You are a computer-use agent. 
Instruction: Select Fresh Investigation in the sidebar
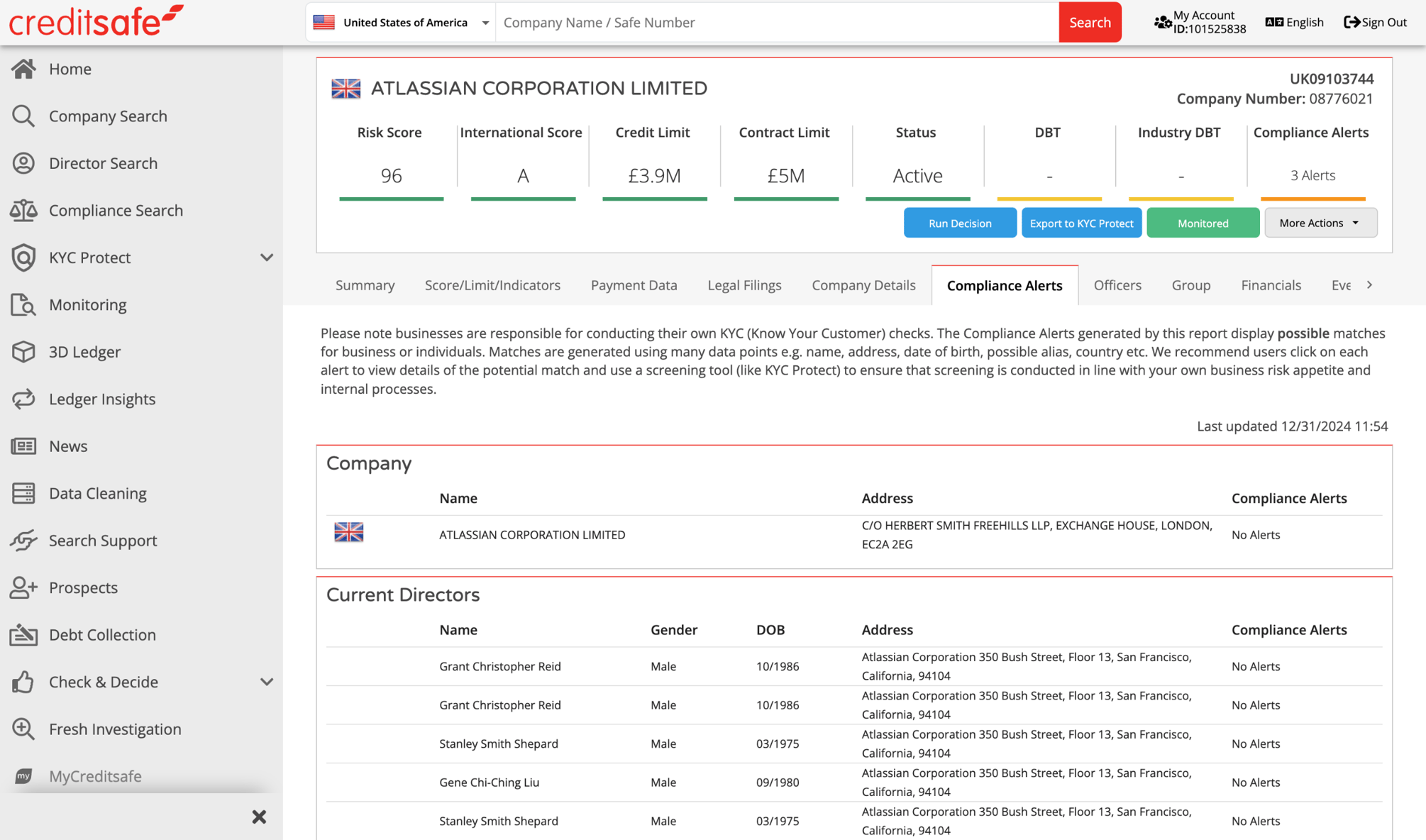point(115,729)
